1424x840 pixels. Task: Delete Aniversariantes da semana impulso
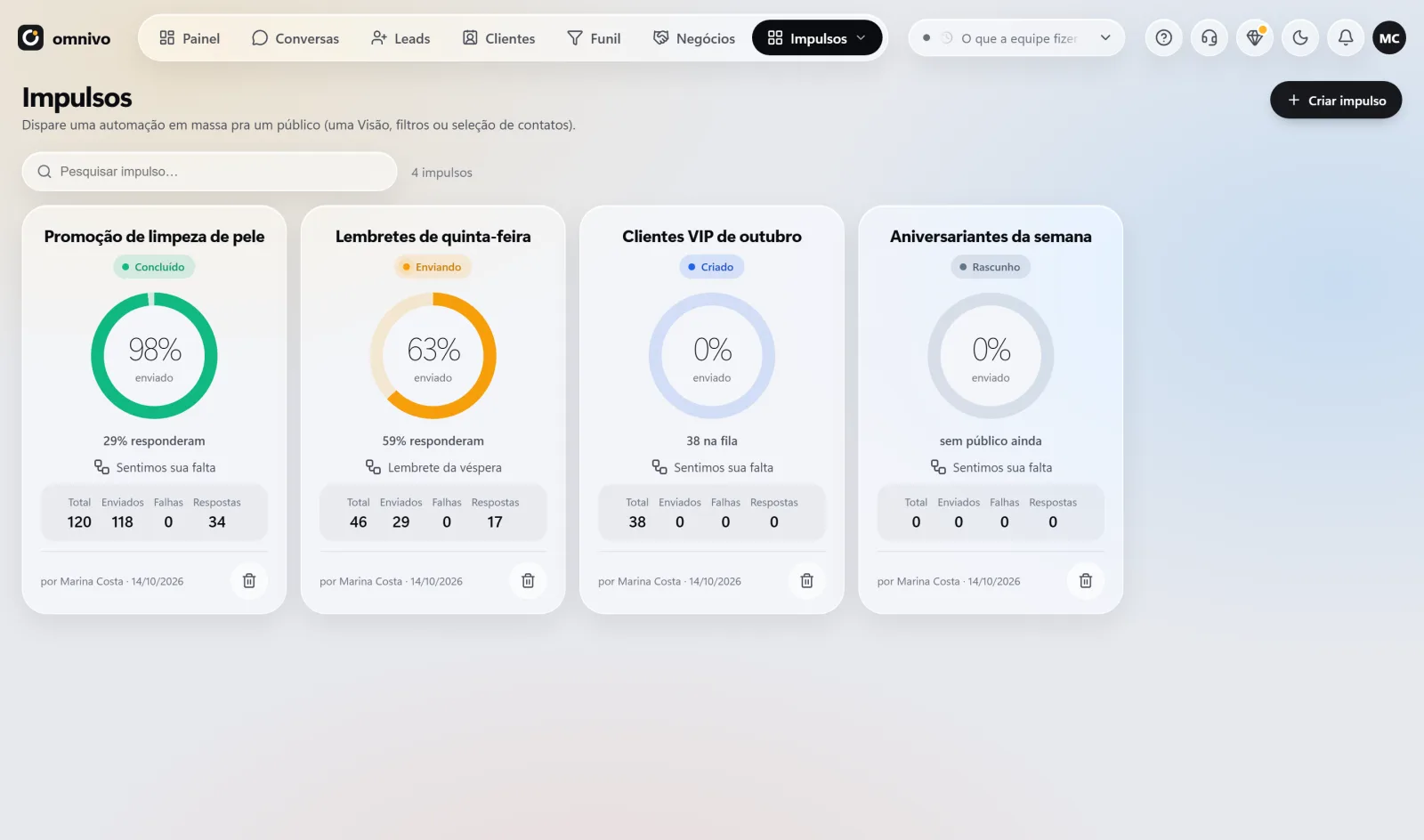click(x=1086, y=580)
